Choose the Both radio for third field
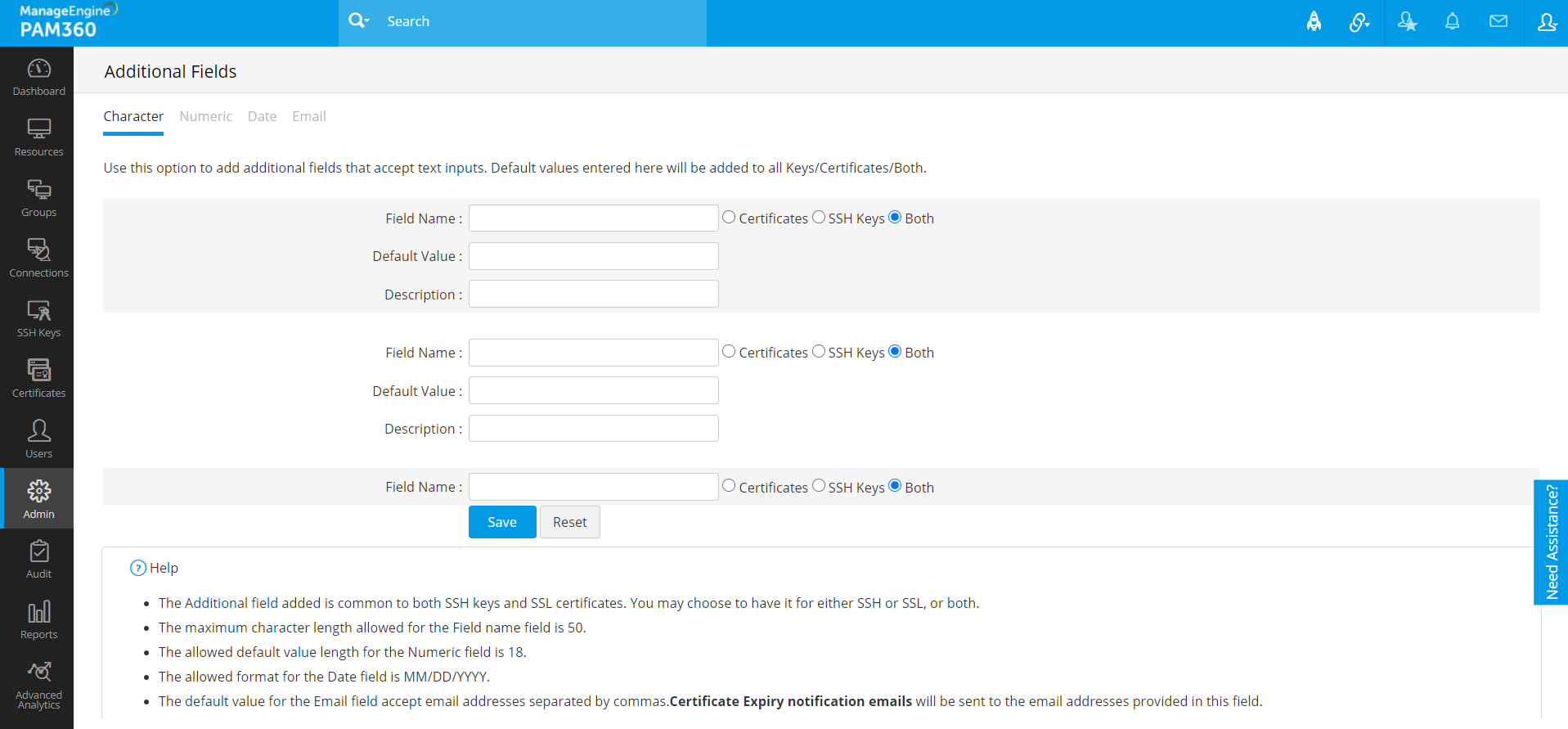This screenshot has width=1568, height=729. (x=895, y=486)
